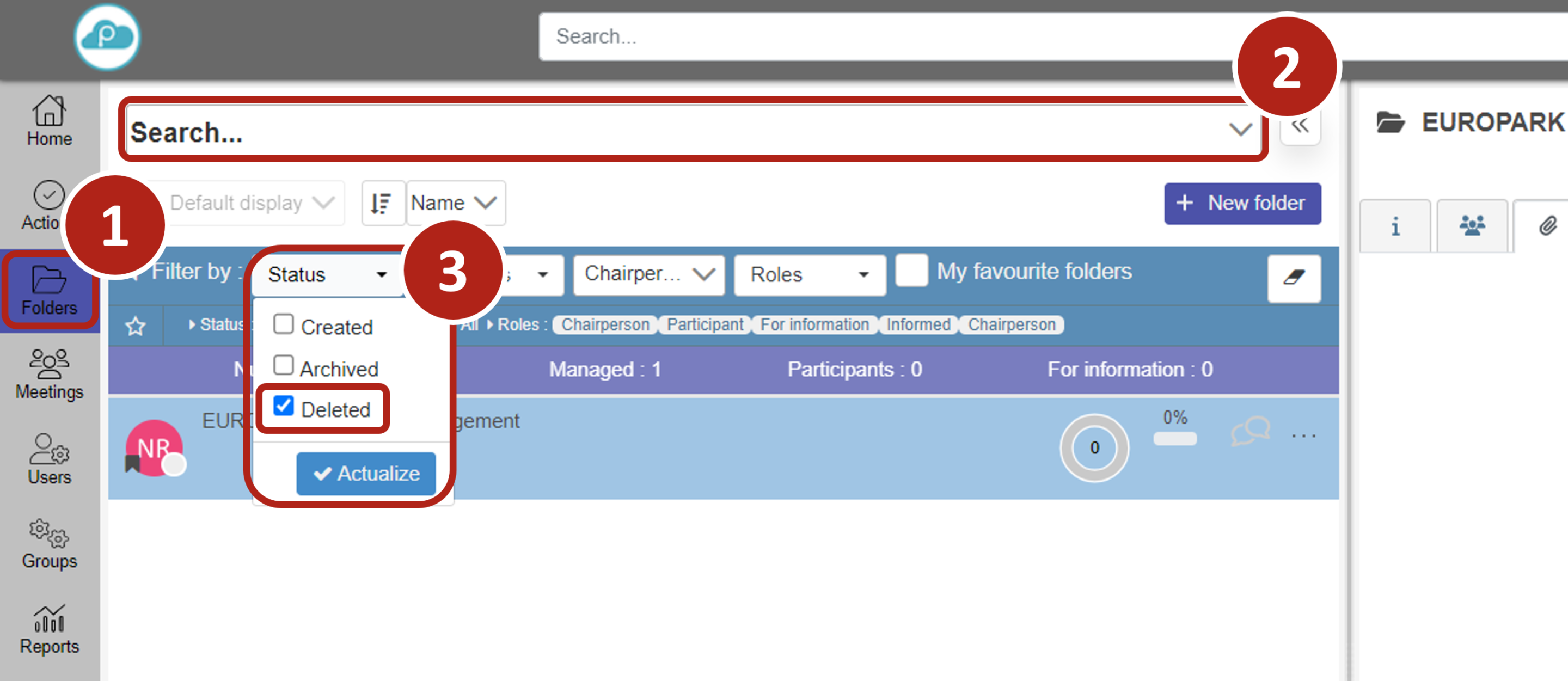
Task: Click the favourite star column icon
Action: pyautogui.click(x=135, y=326)
